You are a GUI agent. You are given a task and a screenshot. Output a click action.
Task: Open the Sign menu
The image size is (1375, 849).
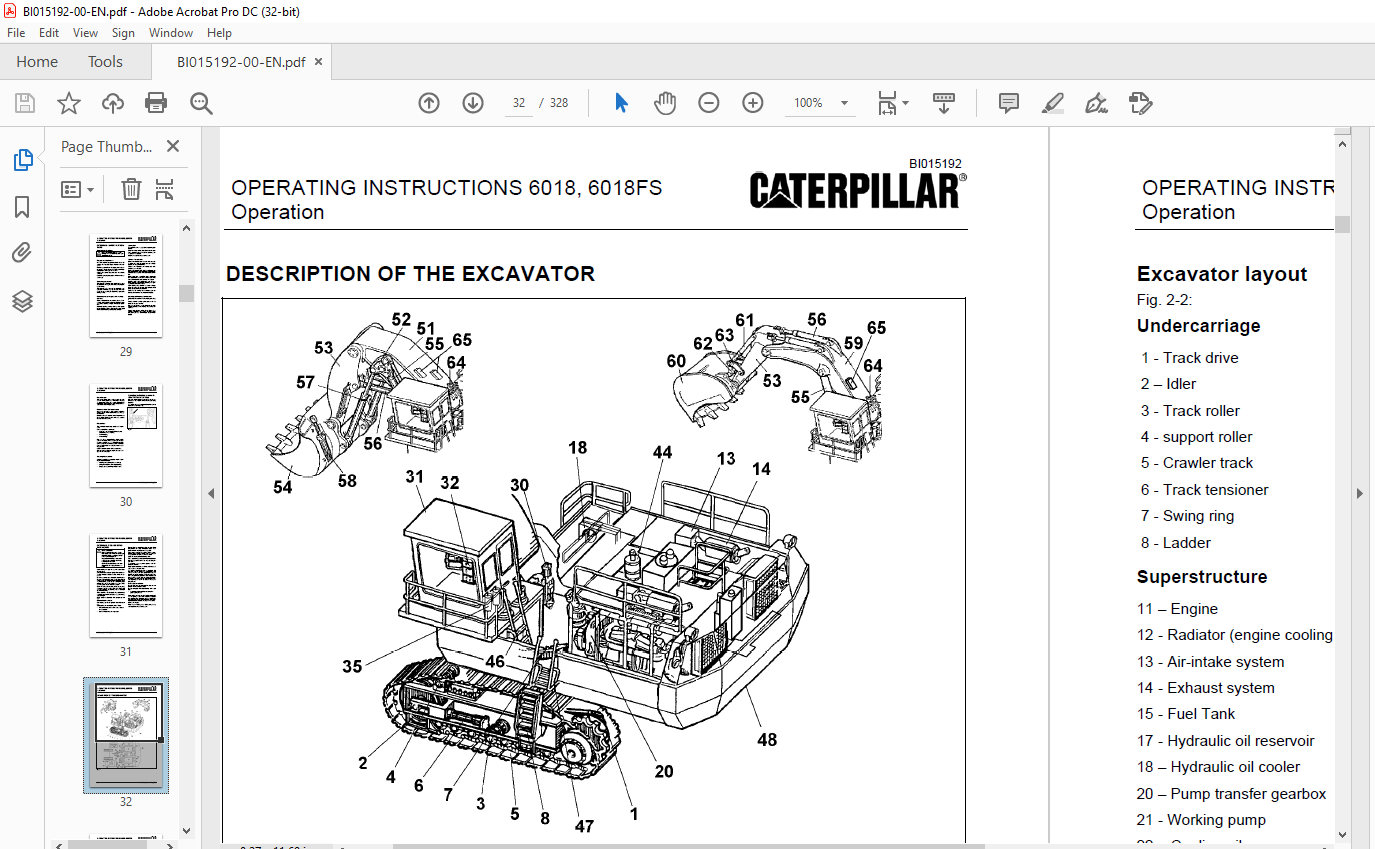(x=123, y=33)
